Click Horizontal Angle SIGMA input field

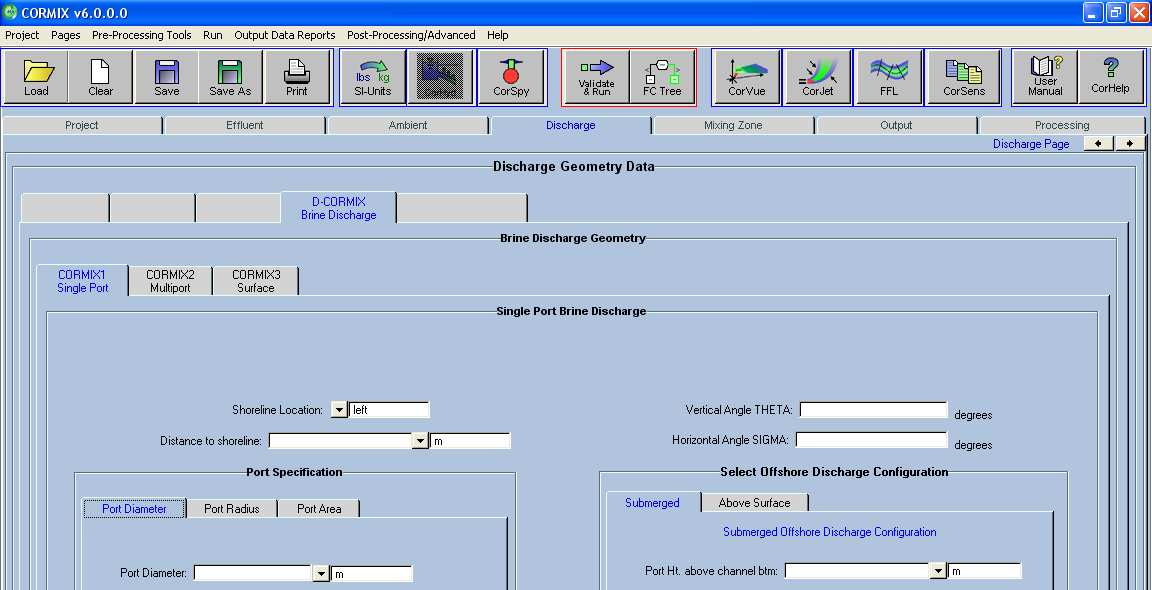(x=871, y=440)
